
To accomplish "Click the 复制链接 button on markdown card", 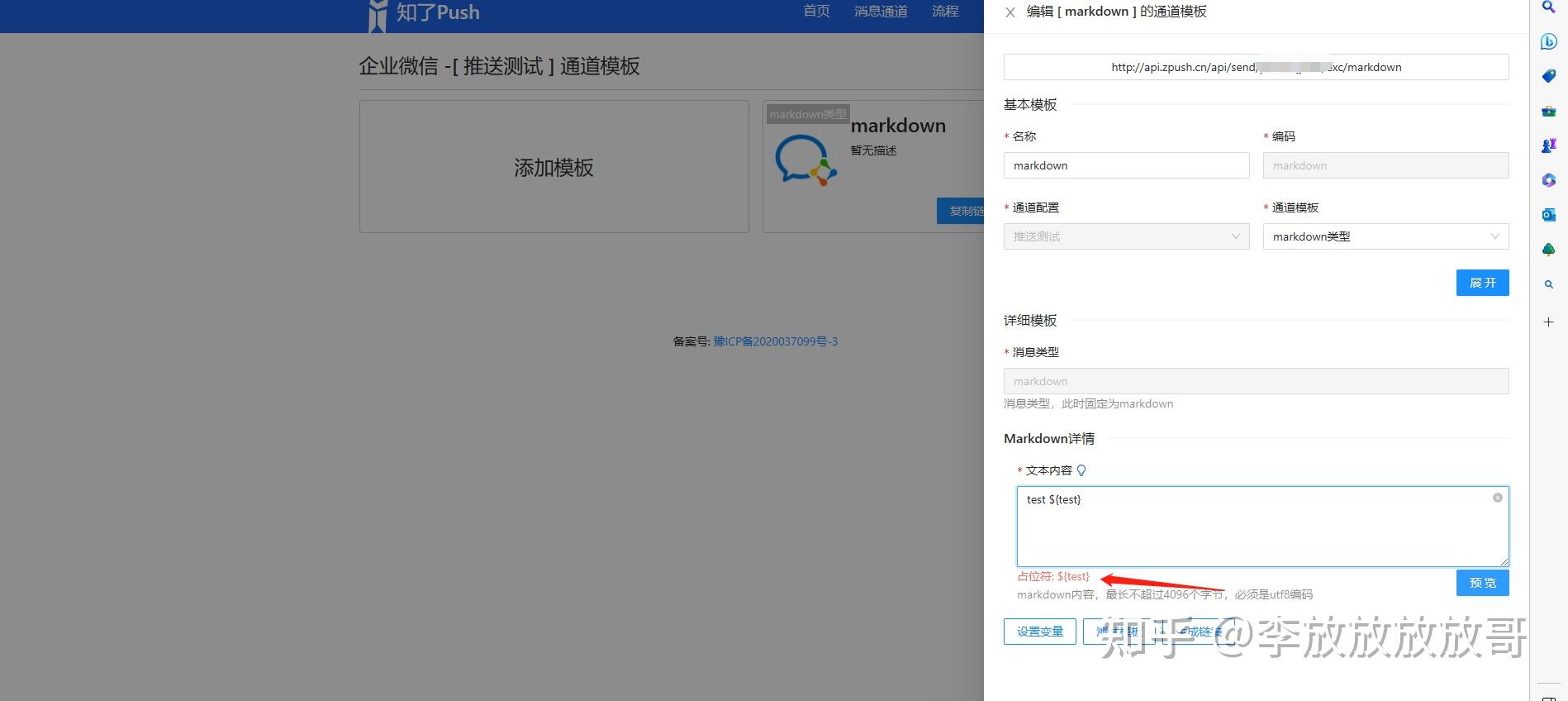I will 961,211.
